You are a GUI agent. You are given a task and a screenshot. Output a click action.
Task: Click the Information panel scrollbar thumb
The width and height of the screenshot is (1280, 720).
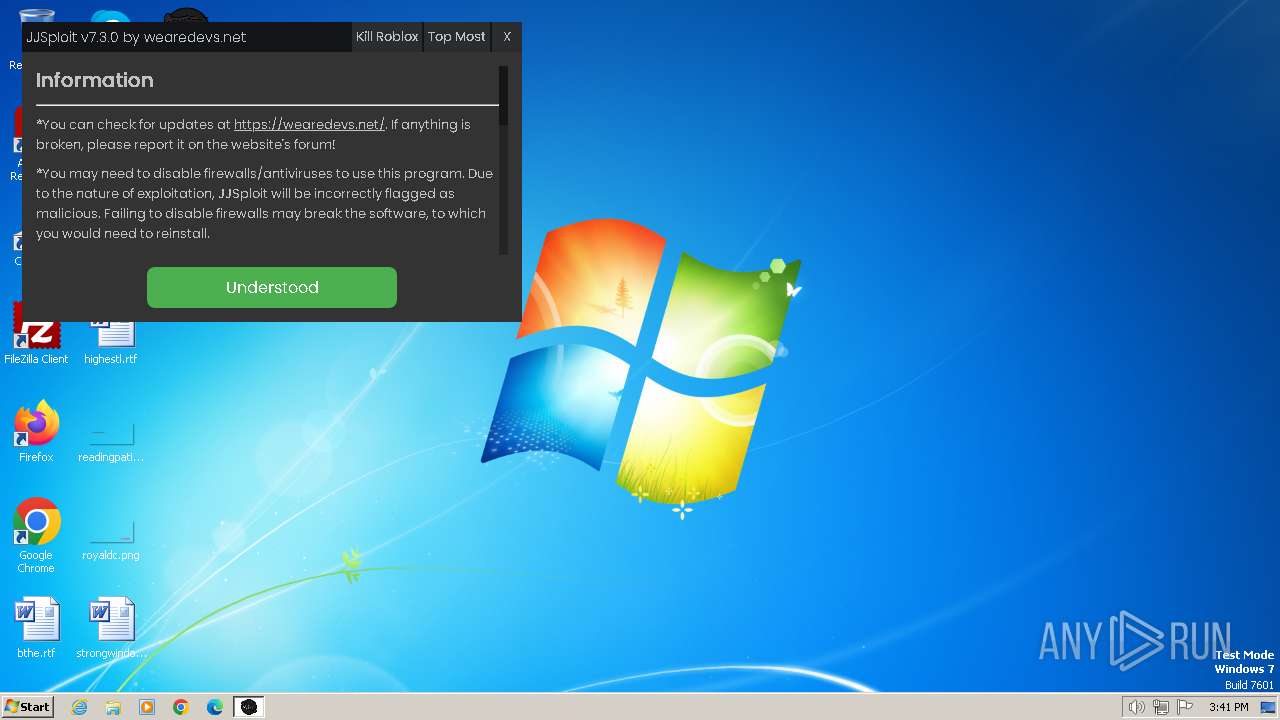503,96
